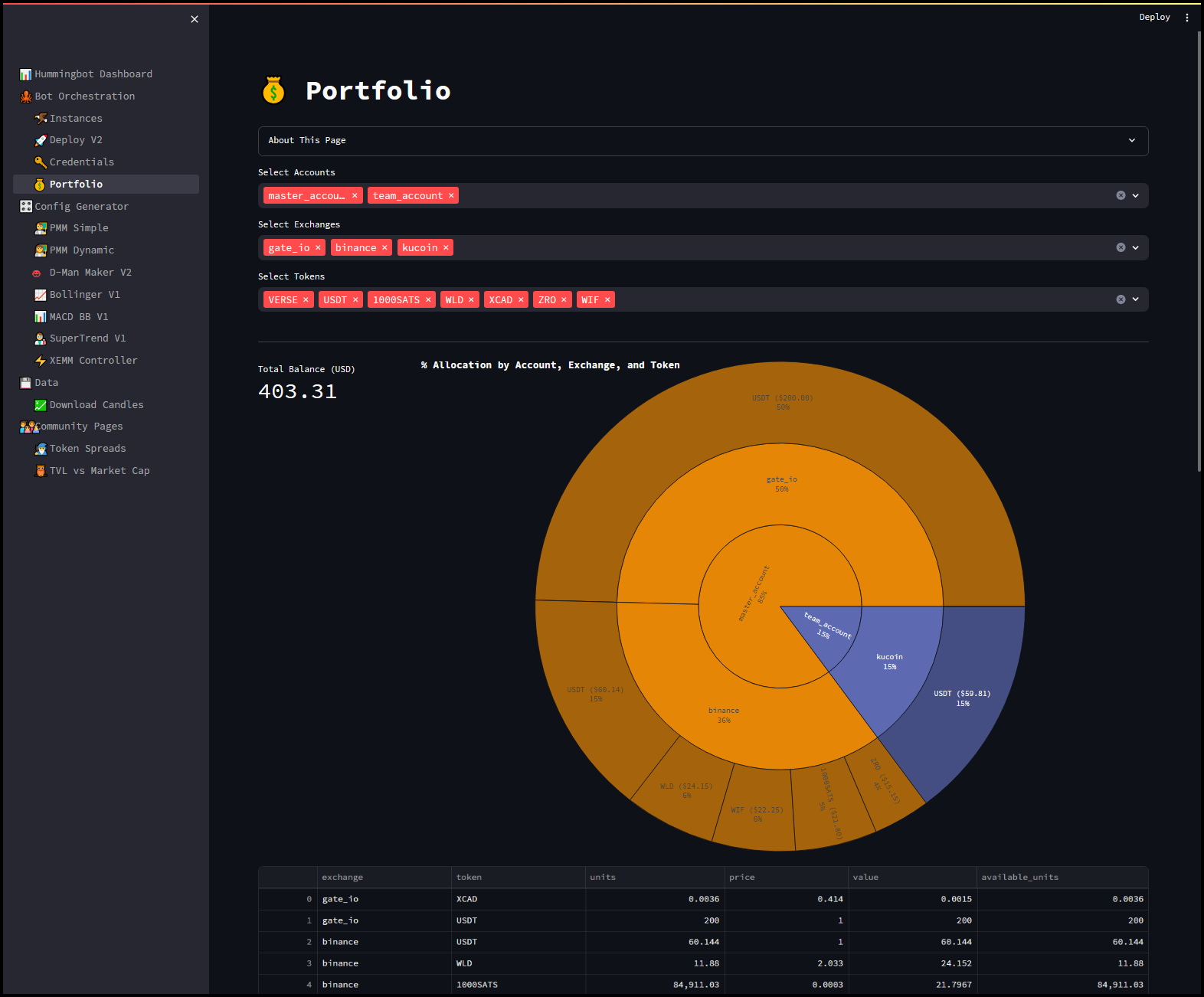Open the Select Exchanges dropdown arrow
Screen dimensions: 1204x997
point(1135,248)
